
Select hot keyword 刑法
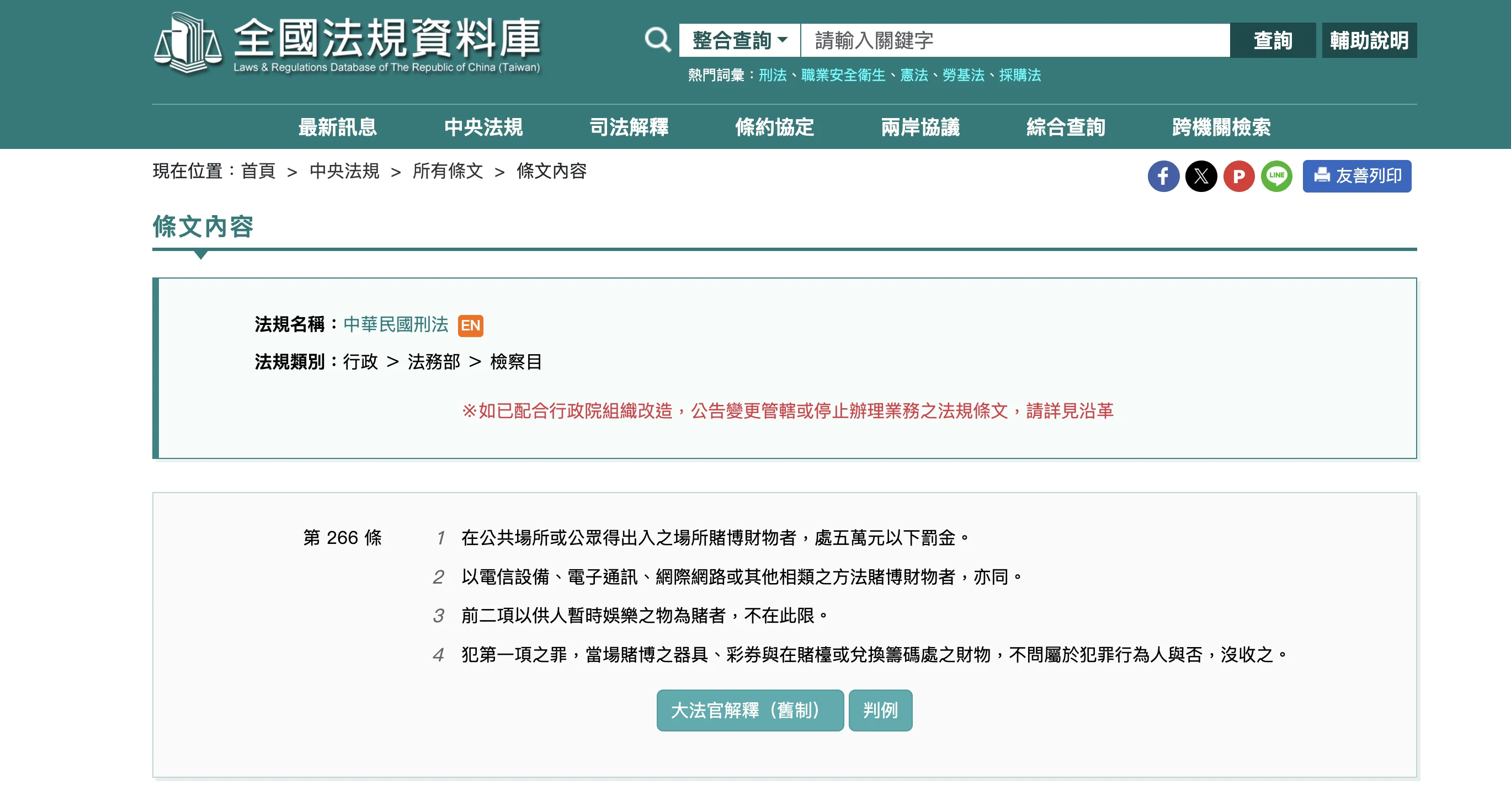pyautogui.click(x=772, y=75)
